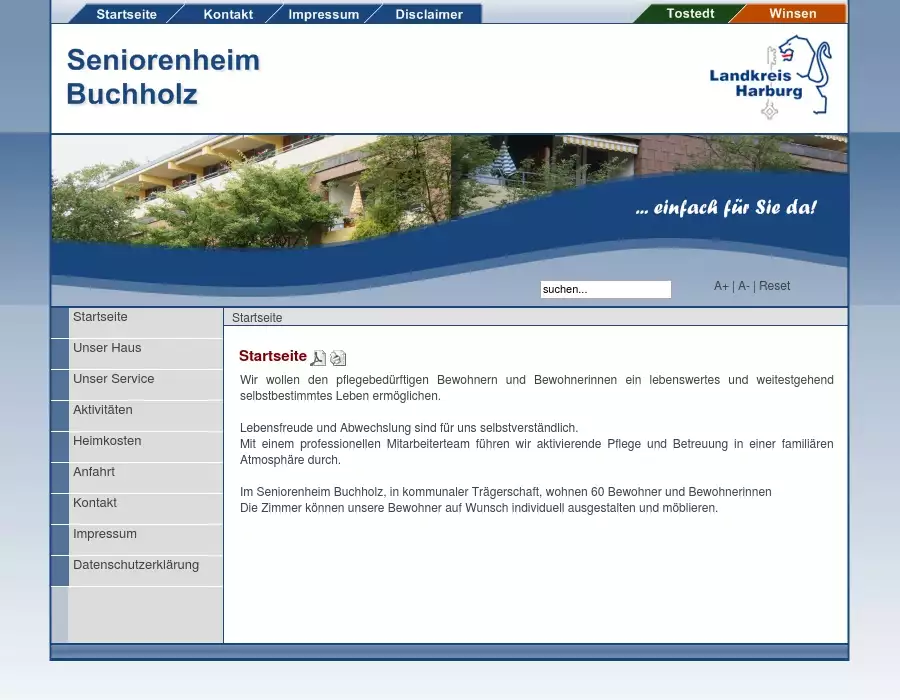
Task: Switch to the green Tostedt tab
Action: point(690,13)
